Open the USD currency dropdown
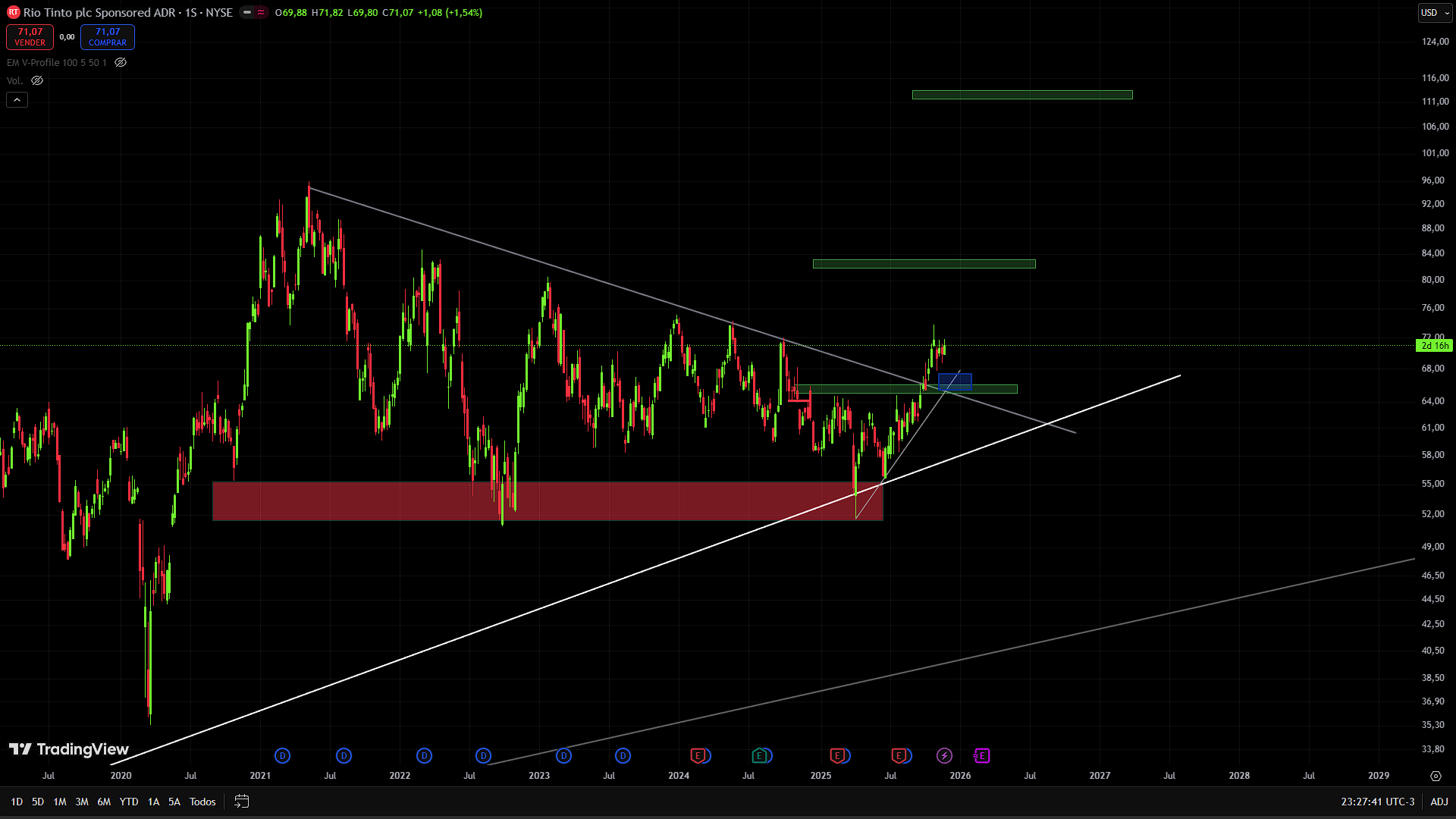This screenshot has width=1456, height=819. (x=1434, y=13)
